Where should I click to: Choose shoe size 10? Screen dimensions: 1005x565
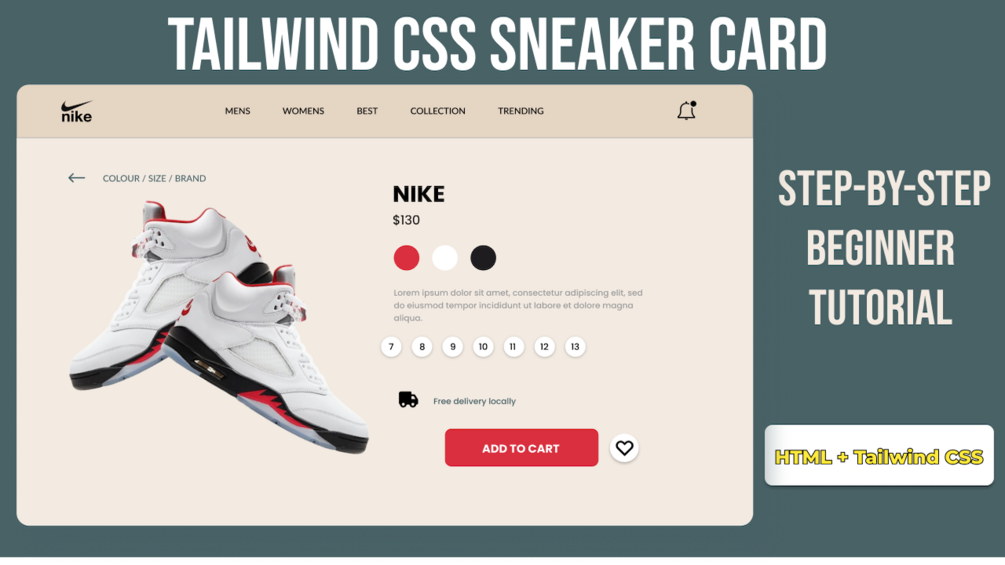click(483, 347)
